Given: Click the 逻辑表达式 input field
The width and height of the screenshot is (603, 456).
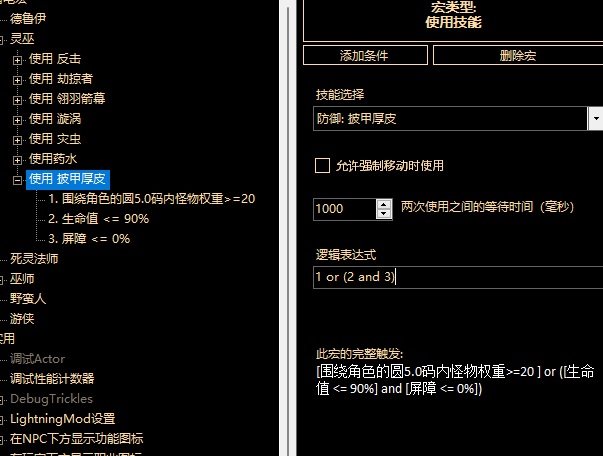Looking at the screenshot, I should [455, 277].
